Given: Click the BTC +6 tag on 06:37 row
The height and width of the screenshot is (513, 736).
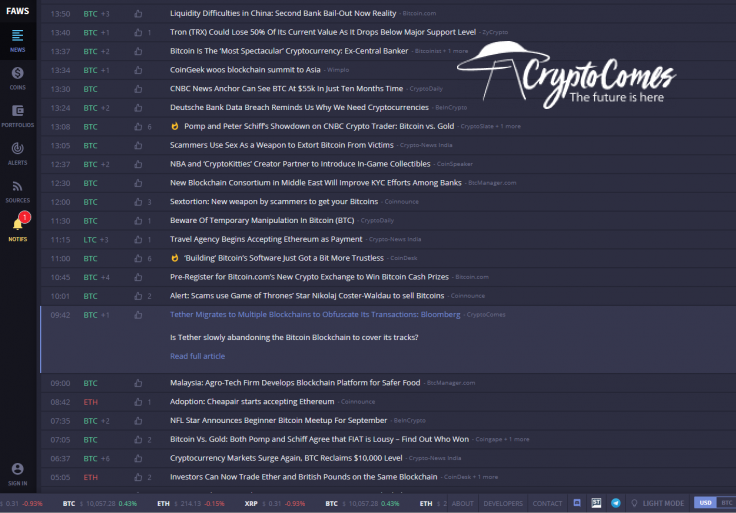Looking at the screenshot, I should (96, 459).
